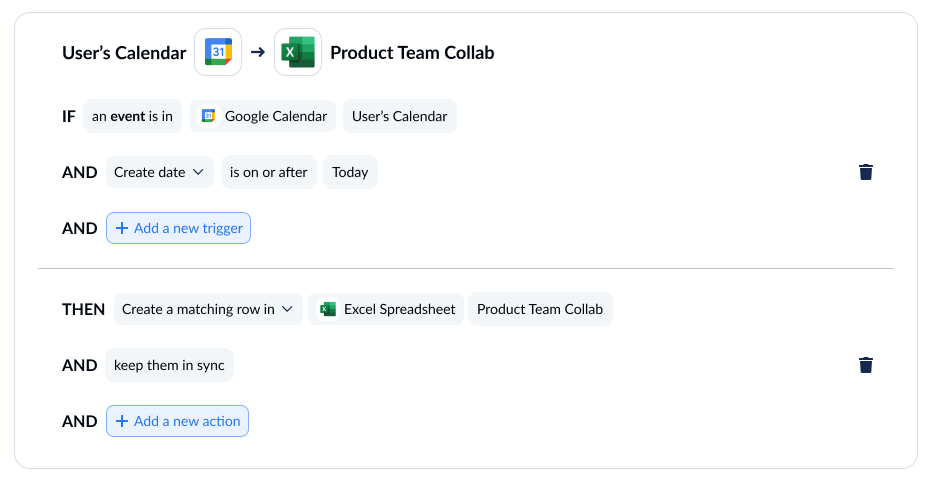Add a new action

178,421
